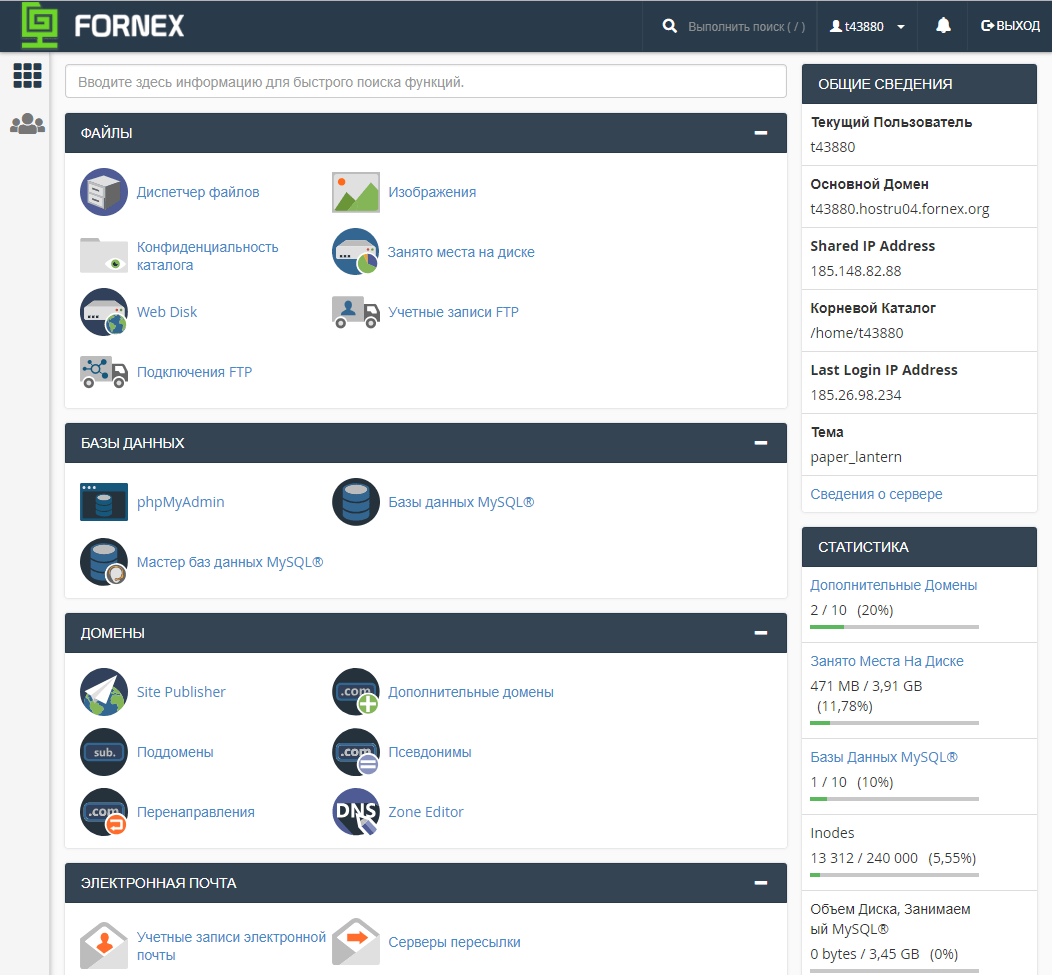1052x975 pixels.
Task: Click the disk usage progress bar
Action: coord(894,722)
